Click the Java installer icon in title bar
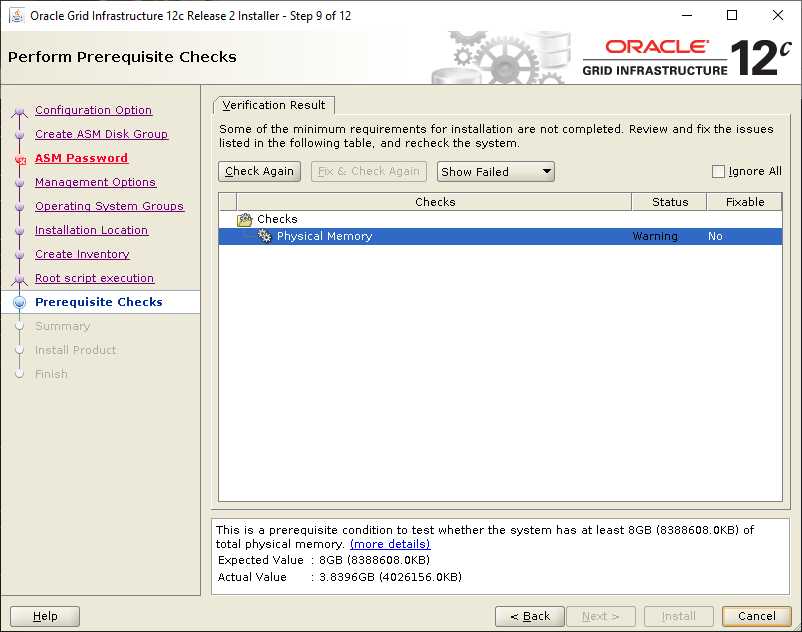802x632 pixels. [17, 16]
